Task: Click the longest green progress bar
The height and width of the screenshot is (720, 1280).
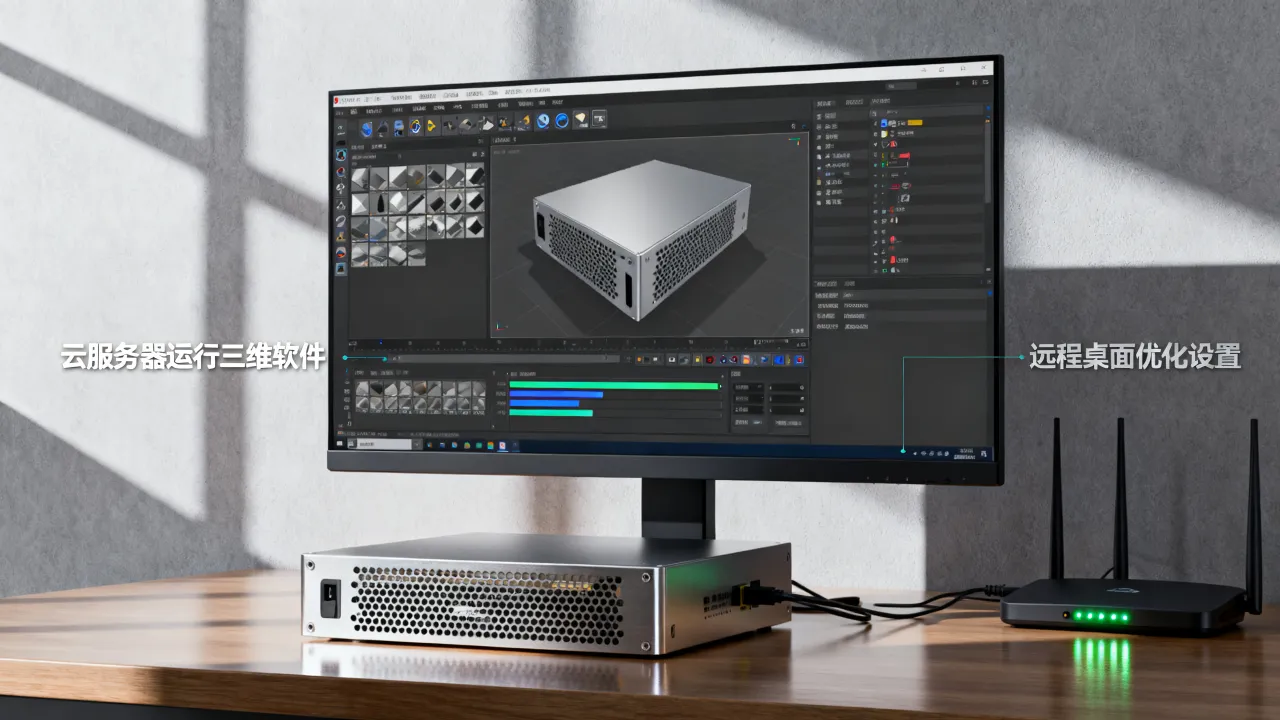Action: point(614,385)
